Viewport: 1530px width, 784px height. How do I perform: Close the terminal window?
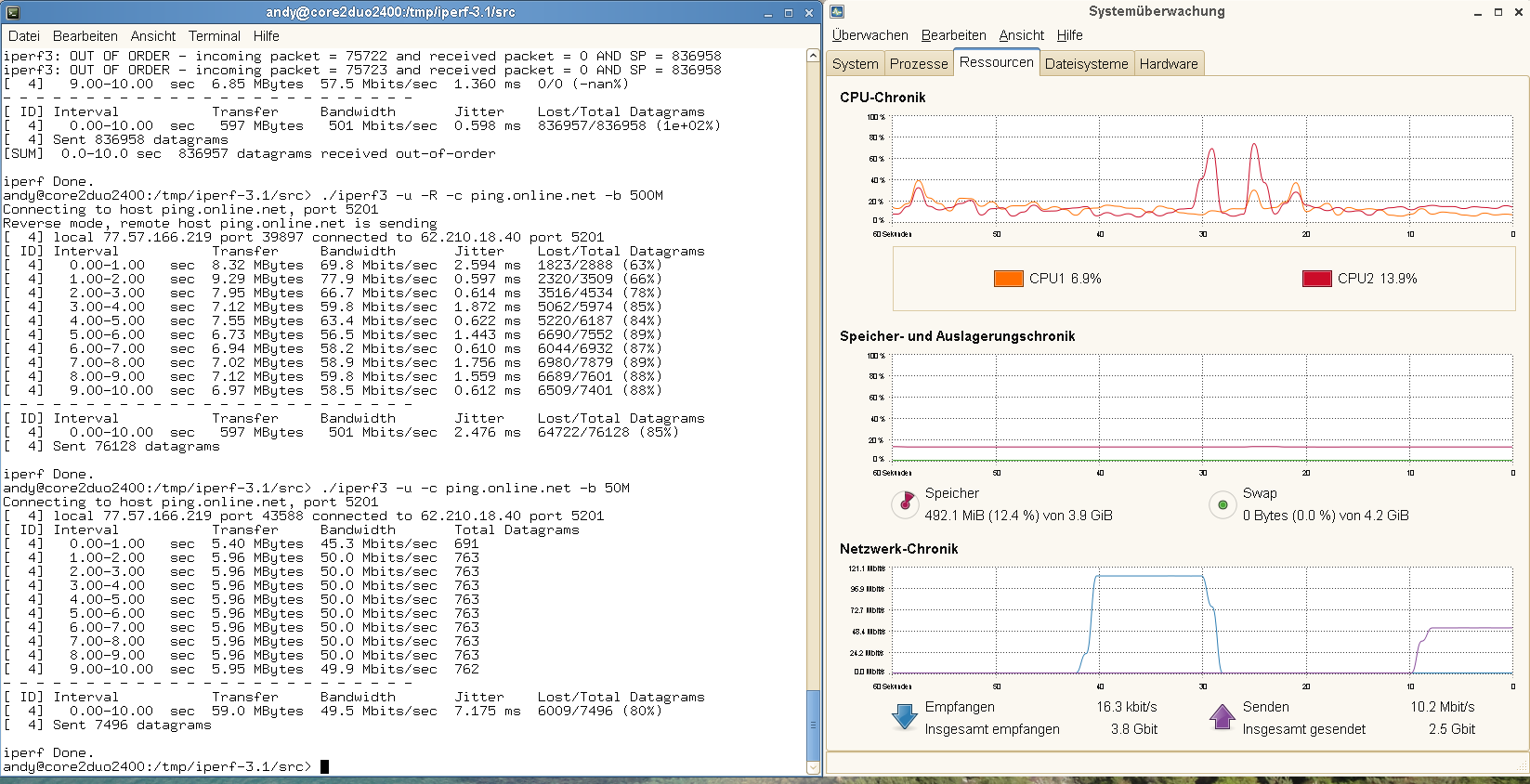point(808,13)
